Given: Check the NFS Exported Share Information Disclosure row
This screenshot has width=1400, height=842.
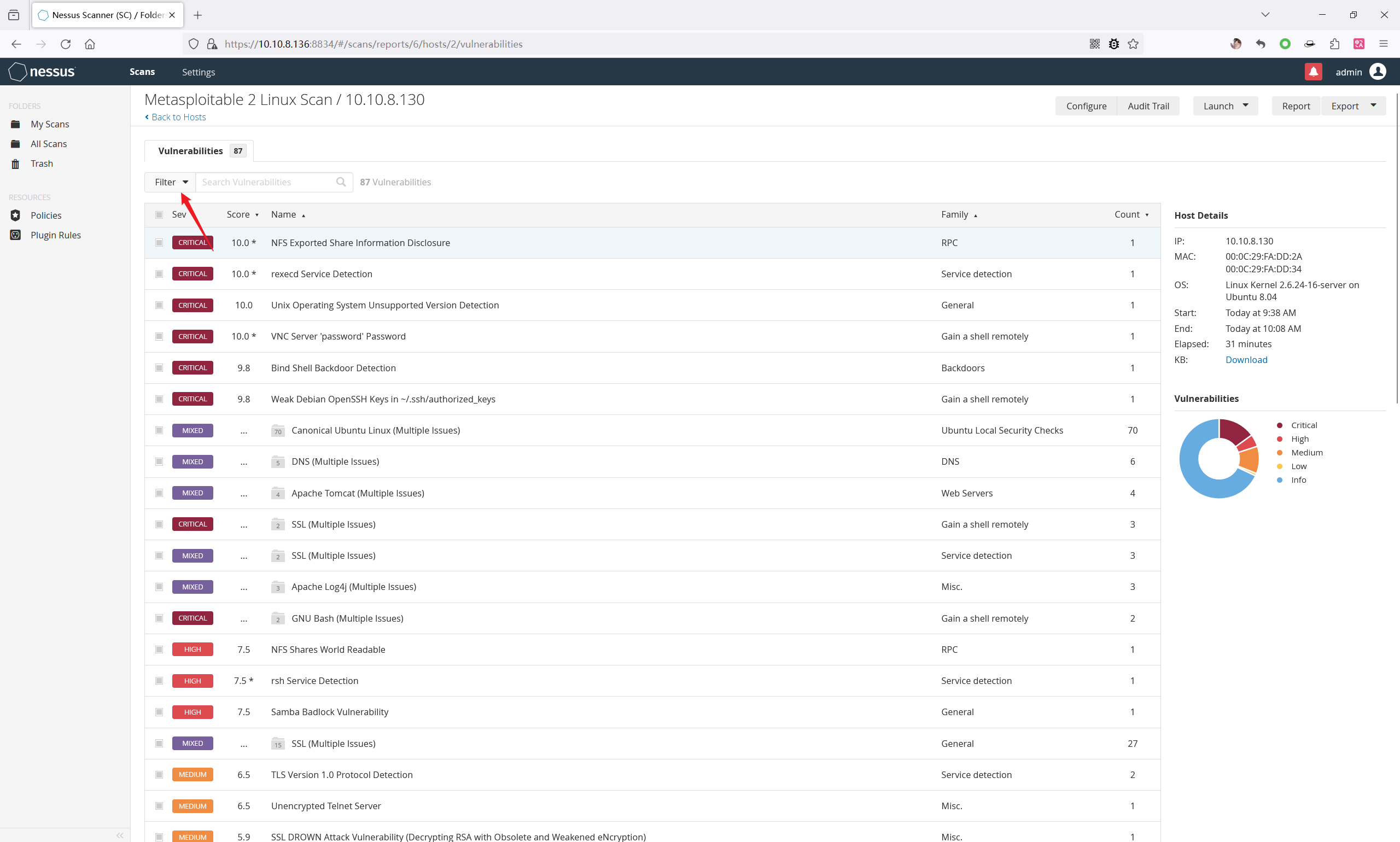Looking at the screenshot, I should [159, 243].
